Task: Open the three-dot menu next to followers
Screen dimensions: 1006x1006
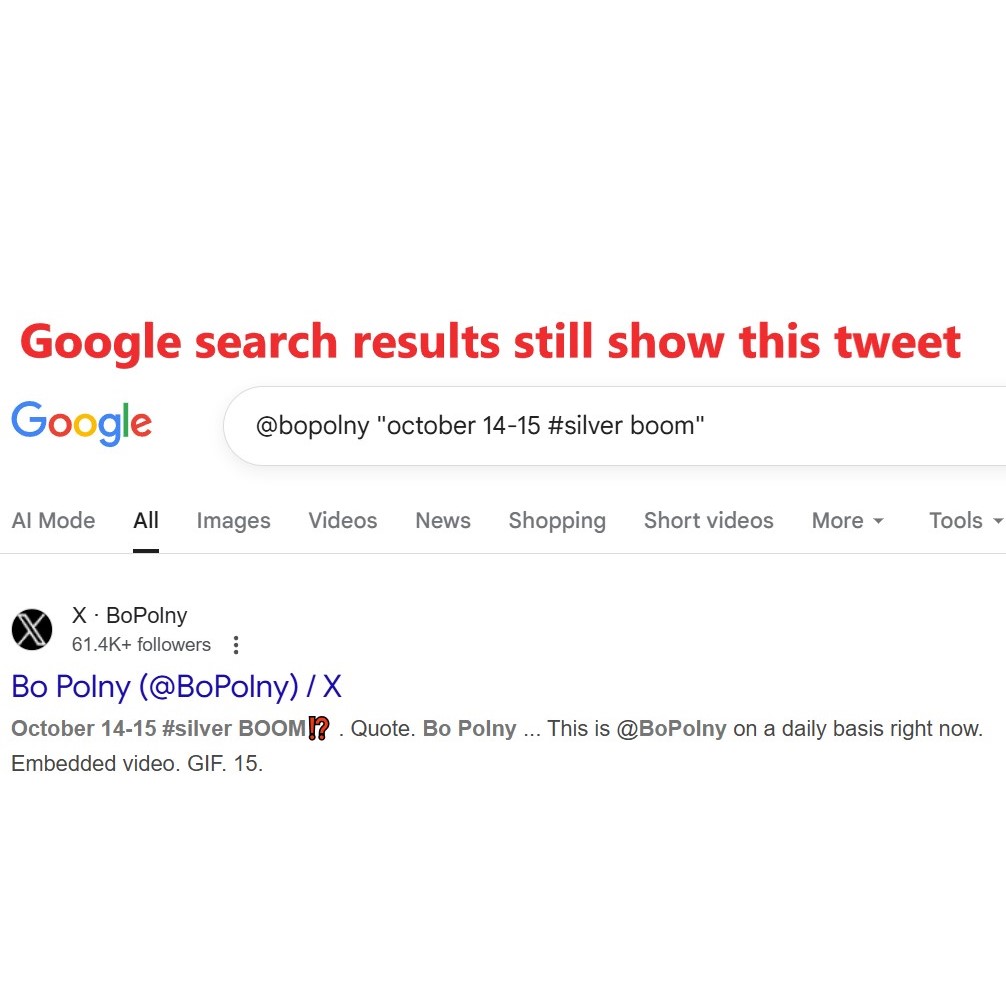Action: 236,645
